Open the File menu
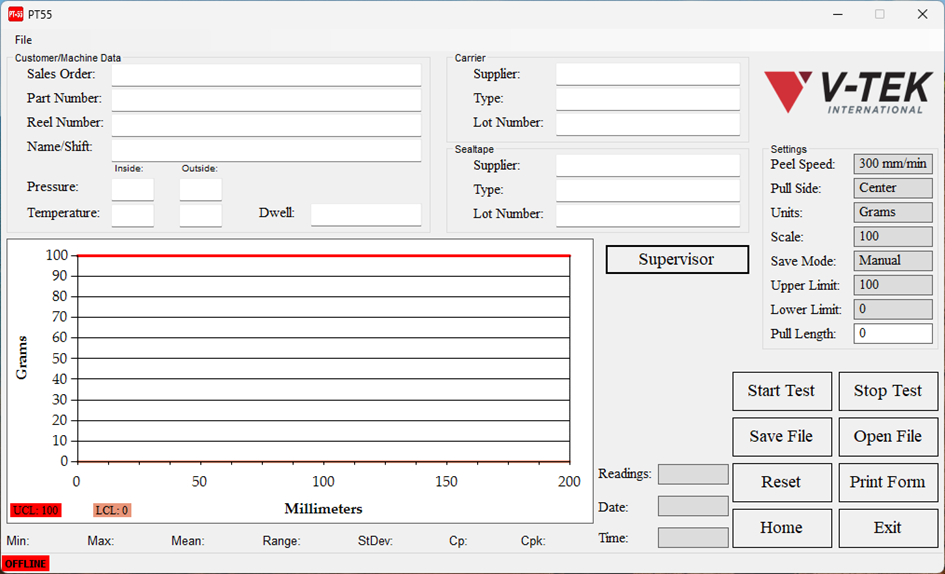 pyautogui.click(x=23, y=40)
